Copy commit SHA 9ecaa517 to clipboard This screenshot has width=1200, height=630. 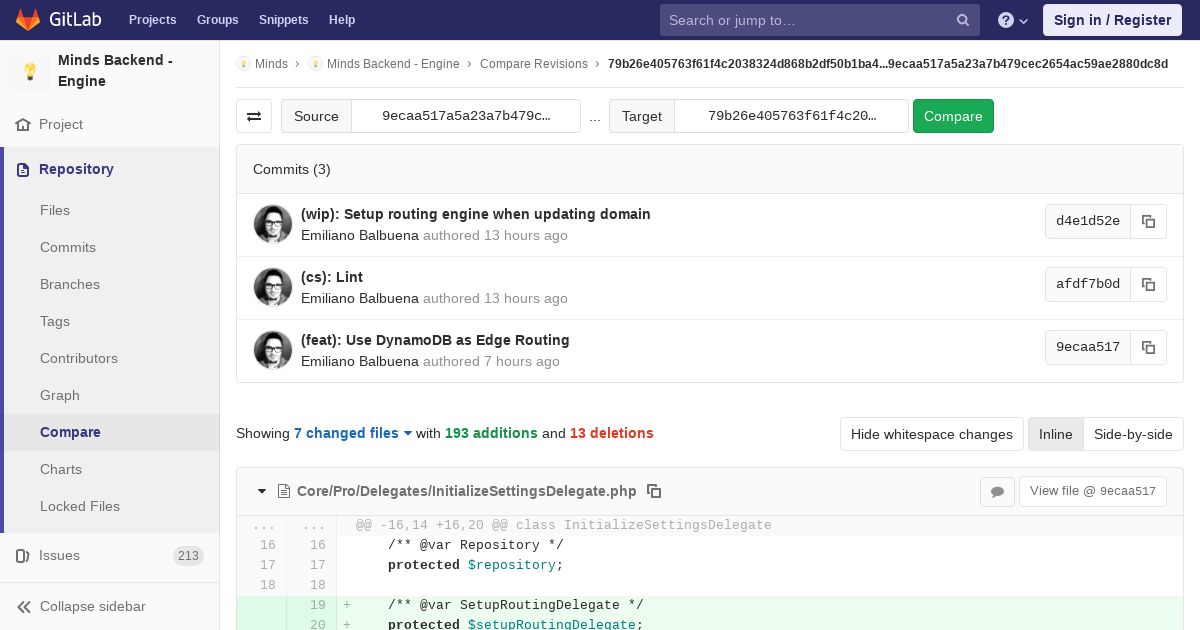pos(1148,347)
